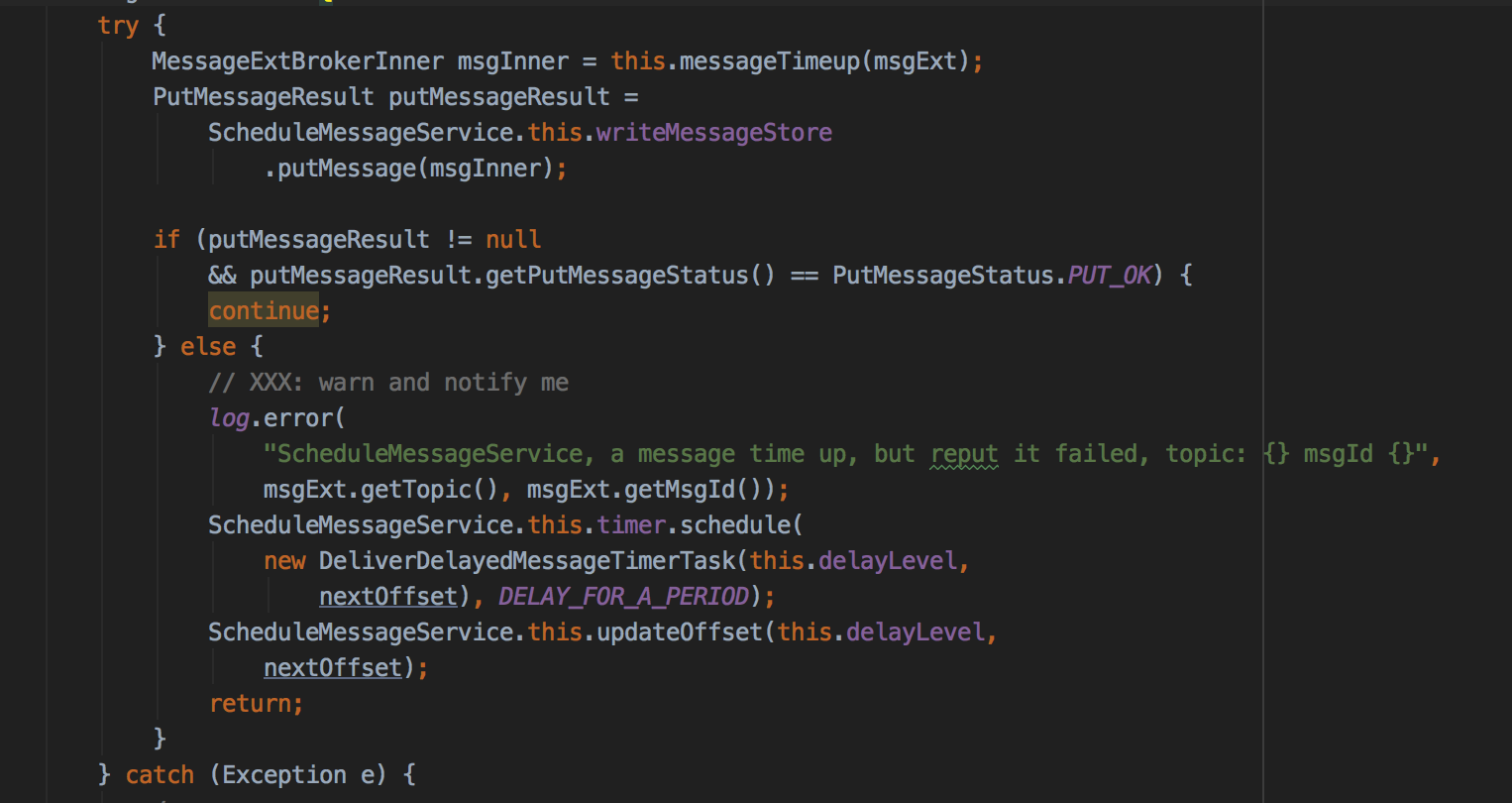Click the DeliverDelayedMessageTimerTask constructor name

527,561
